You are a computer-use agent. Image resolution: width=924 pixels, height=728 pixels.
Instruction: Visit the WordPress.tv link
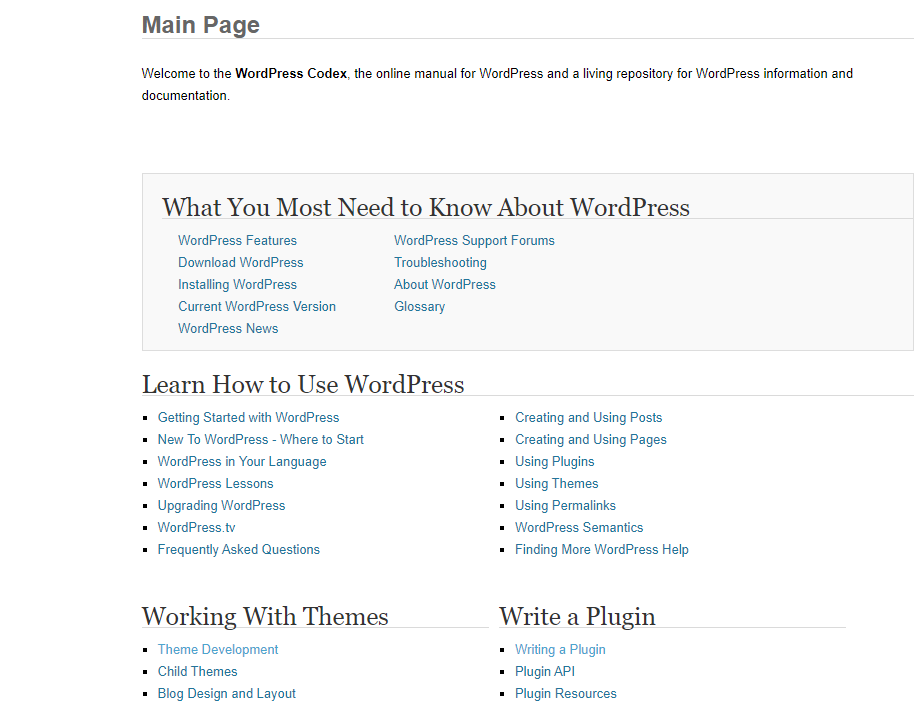click(196, 528)
